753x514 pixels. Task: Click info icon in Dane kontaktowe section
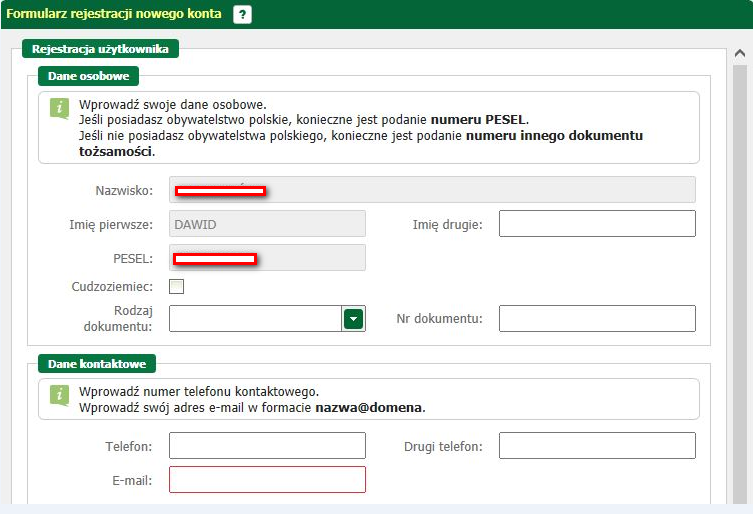tap(59, 395)
